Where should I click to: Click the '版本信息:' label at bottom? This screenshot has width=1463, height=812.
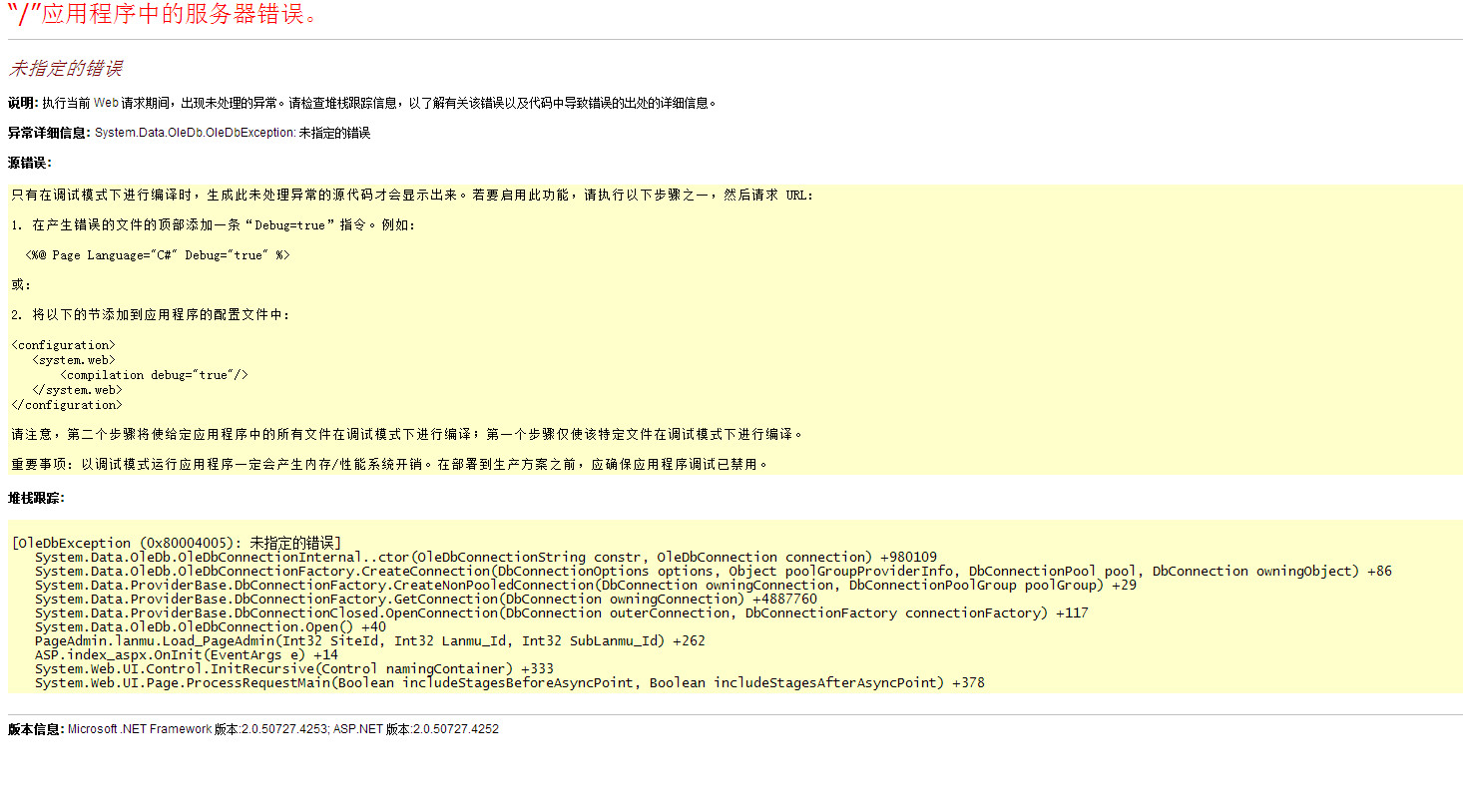click(x=36, y=729)
